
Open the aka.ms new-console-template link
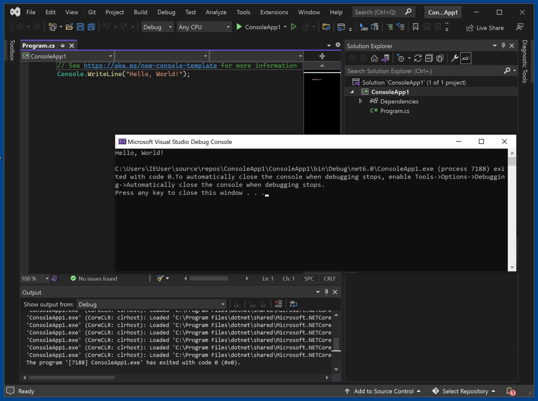[150, 66]
